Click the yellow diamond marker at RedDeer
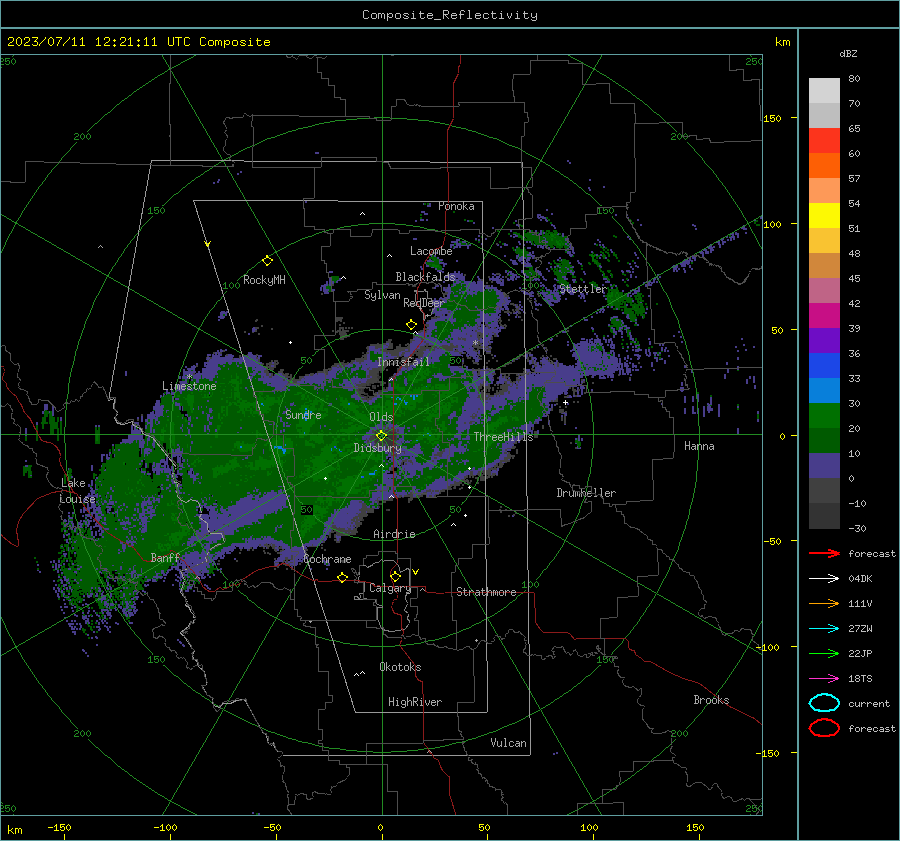 412,325
